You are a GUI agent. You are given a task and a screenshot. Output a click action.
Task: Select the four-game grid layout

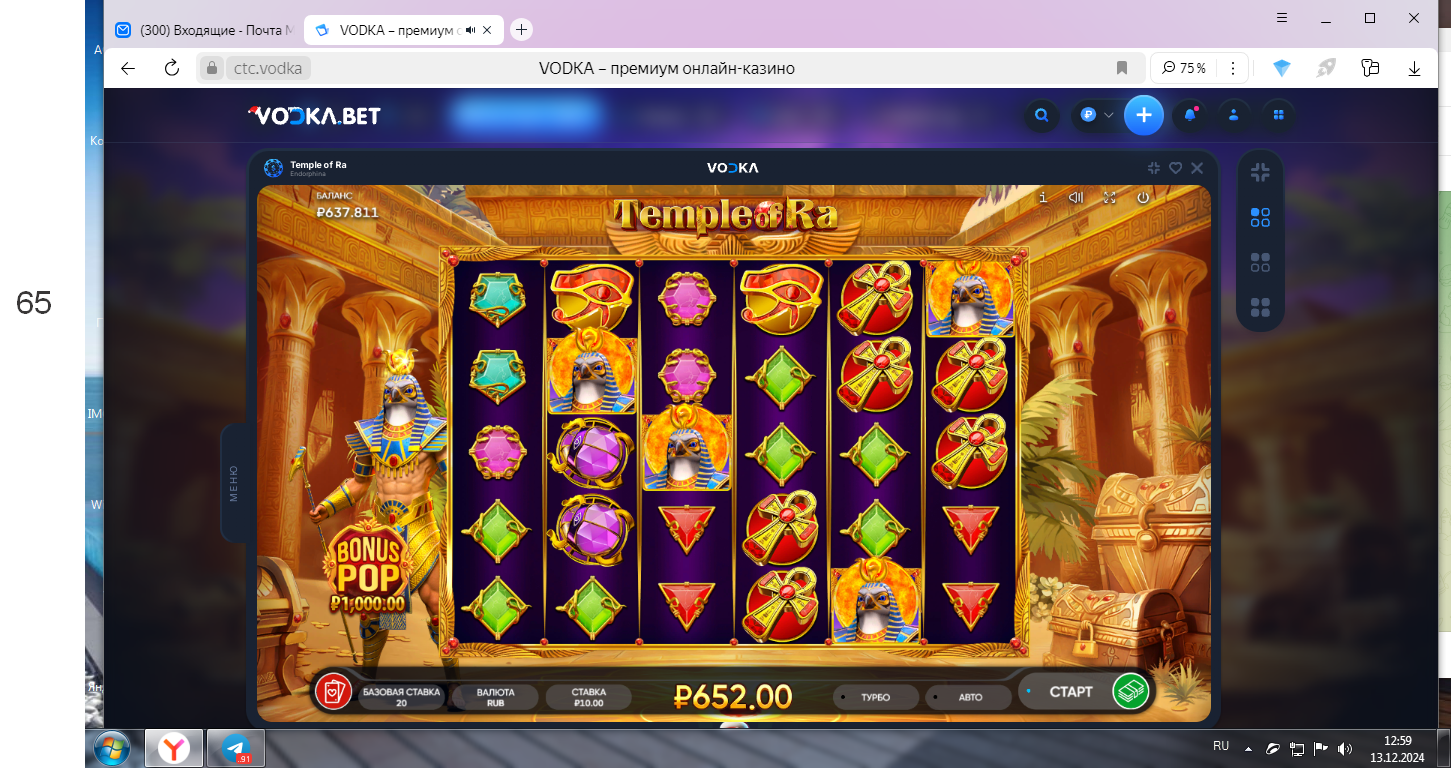[1260, 307]
